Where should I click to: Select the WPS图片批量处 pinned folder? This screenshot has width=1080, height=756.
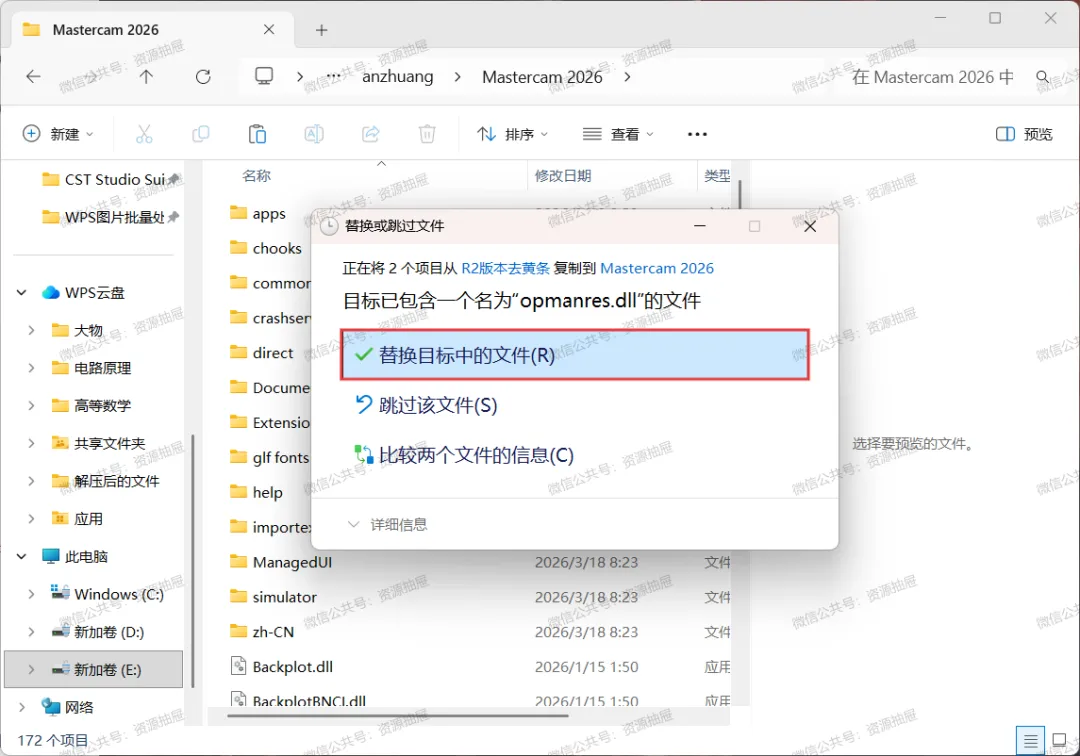coord(110,217)
